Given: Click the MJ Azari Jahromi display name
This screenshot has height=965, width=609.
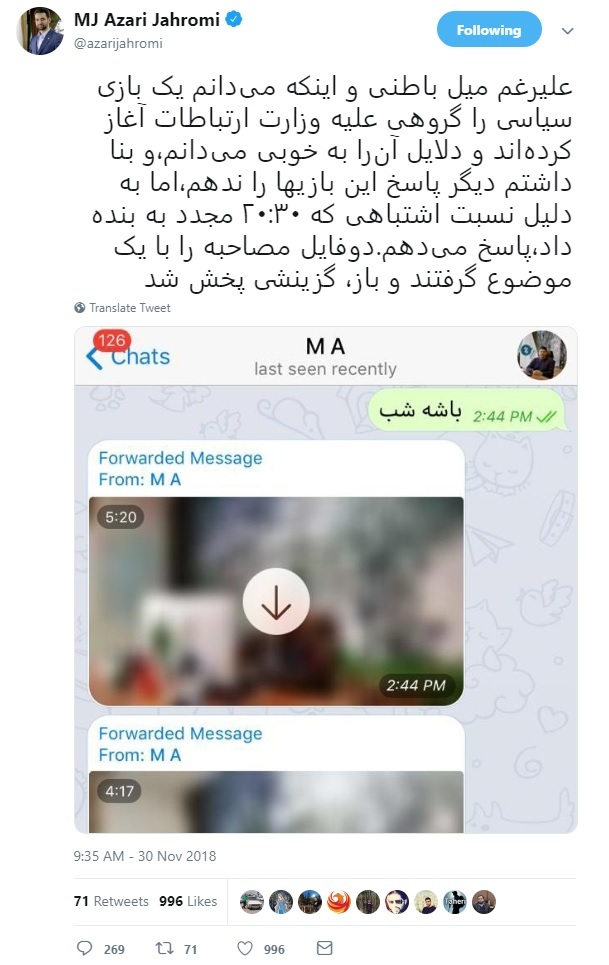Looking at the screenshot, I should [146, 20].
